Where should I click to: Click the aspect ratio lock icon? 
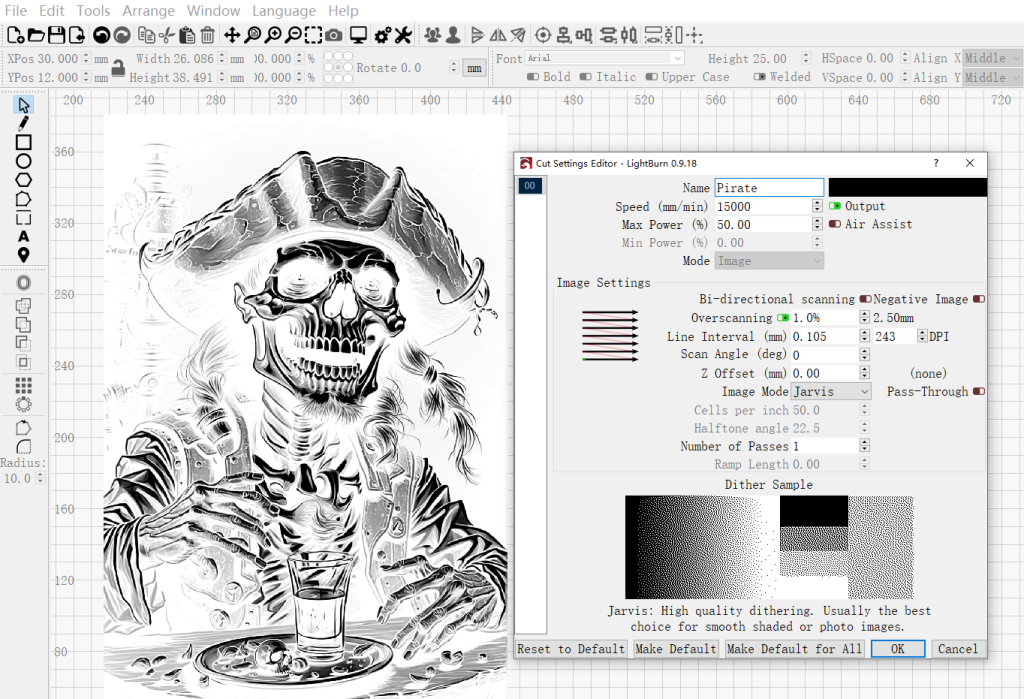point(118,68)
